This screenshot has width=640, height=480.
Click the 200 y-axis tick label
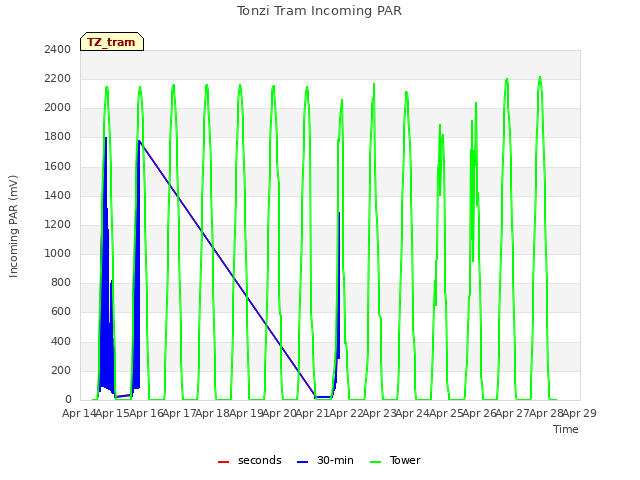click(x=61, y=370)
